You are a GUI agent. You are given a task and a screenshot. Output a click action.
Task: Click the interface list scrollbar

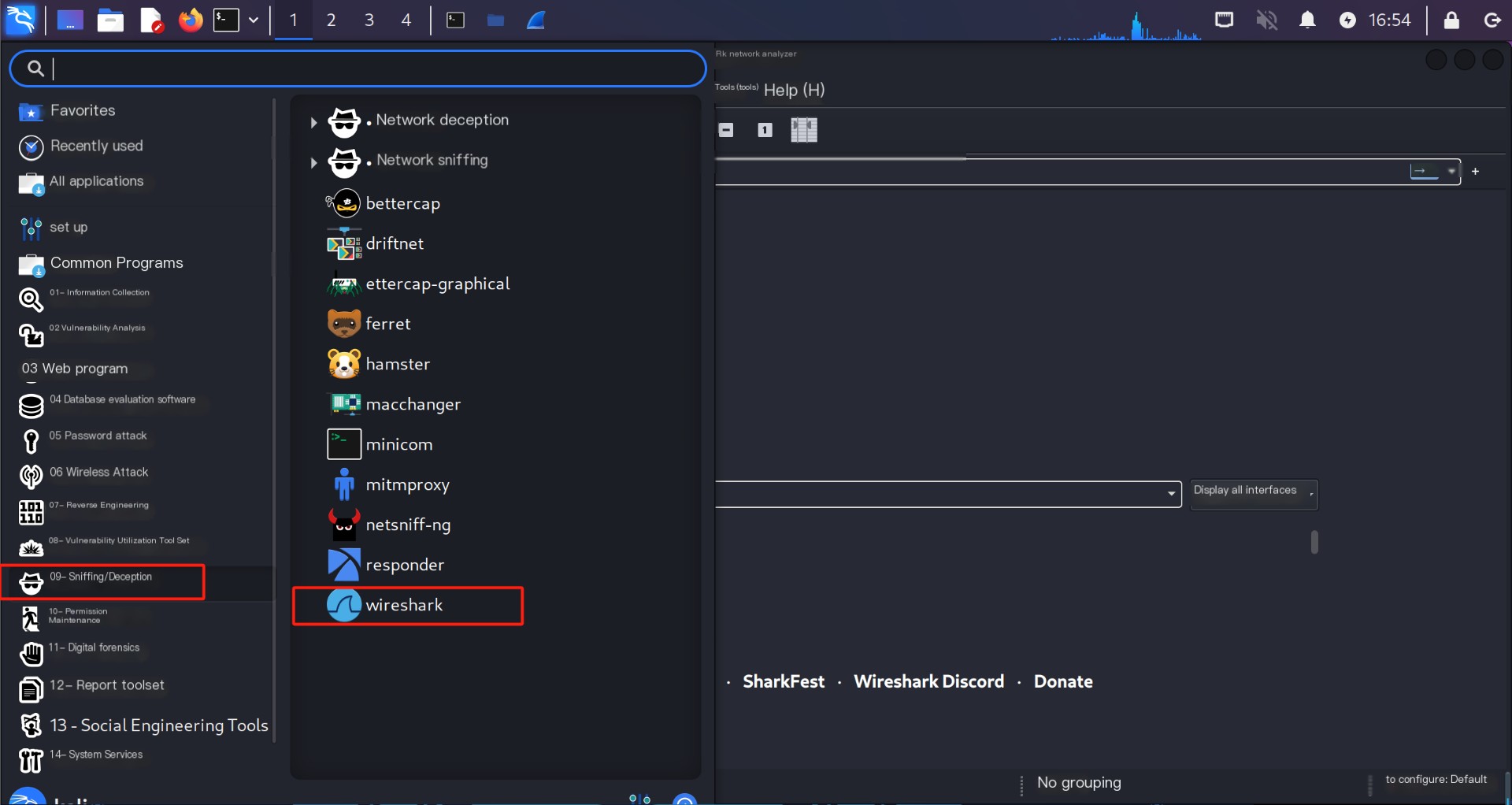1314,542
